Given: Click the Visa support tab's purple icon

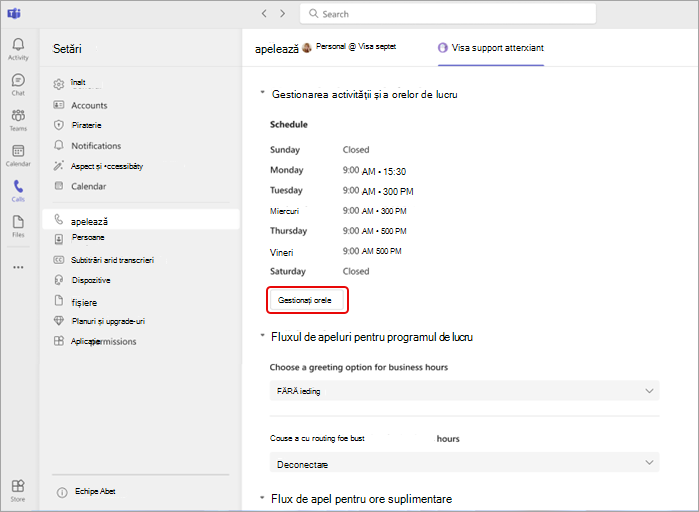Looking at the screenshot, I should coord(443,48).
